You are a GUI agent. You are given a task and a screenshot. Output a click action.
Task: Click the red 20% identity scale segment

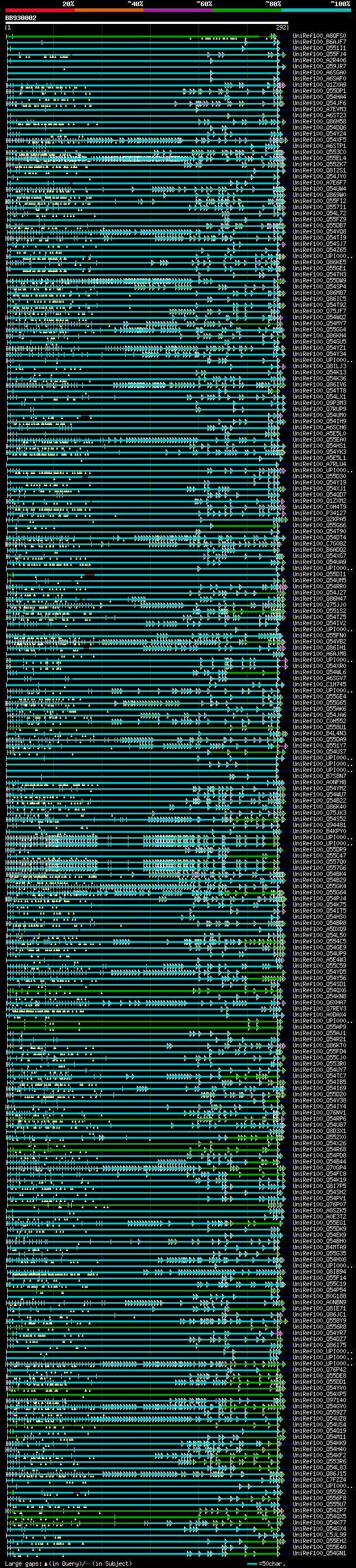coord(40,10)
